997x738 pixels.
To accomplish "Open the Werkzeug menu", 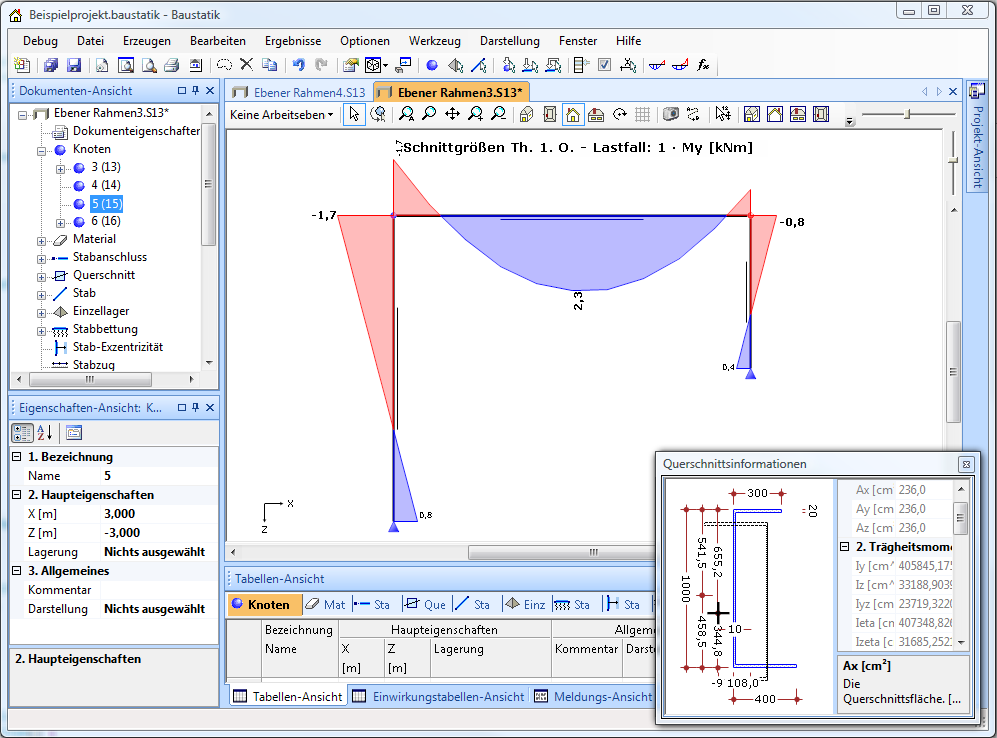I will [435, 41].
